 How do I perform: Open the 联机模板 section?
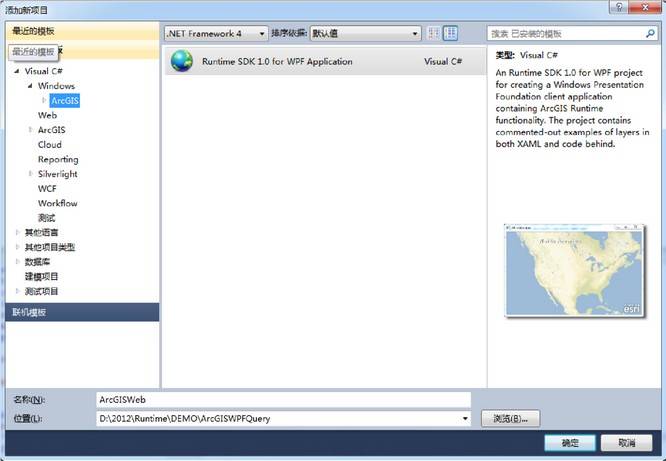[x=82, y=312]
